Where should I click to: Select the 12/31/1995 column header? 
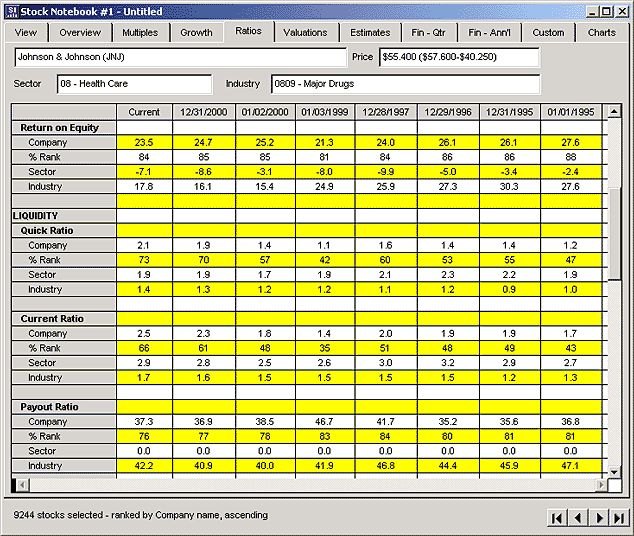(x=509, y=112)
